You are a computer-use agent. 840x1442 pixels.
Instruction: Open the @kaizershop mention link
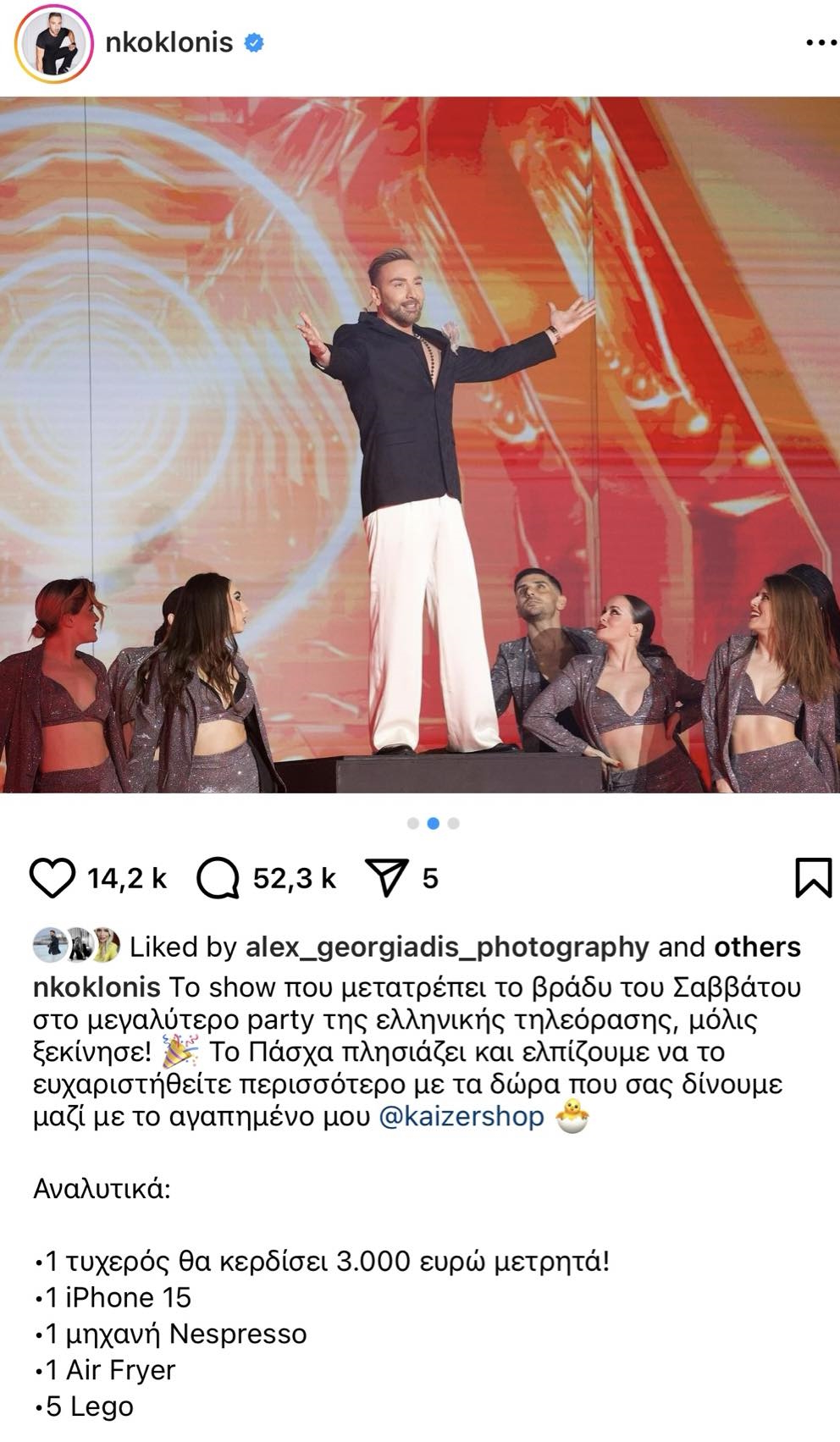pos(461,1116)
